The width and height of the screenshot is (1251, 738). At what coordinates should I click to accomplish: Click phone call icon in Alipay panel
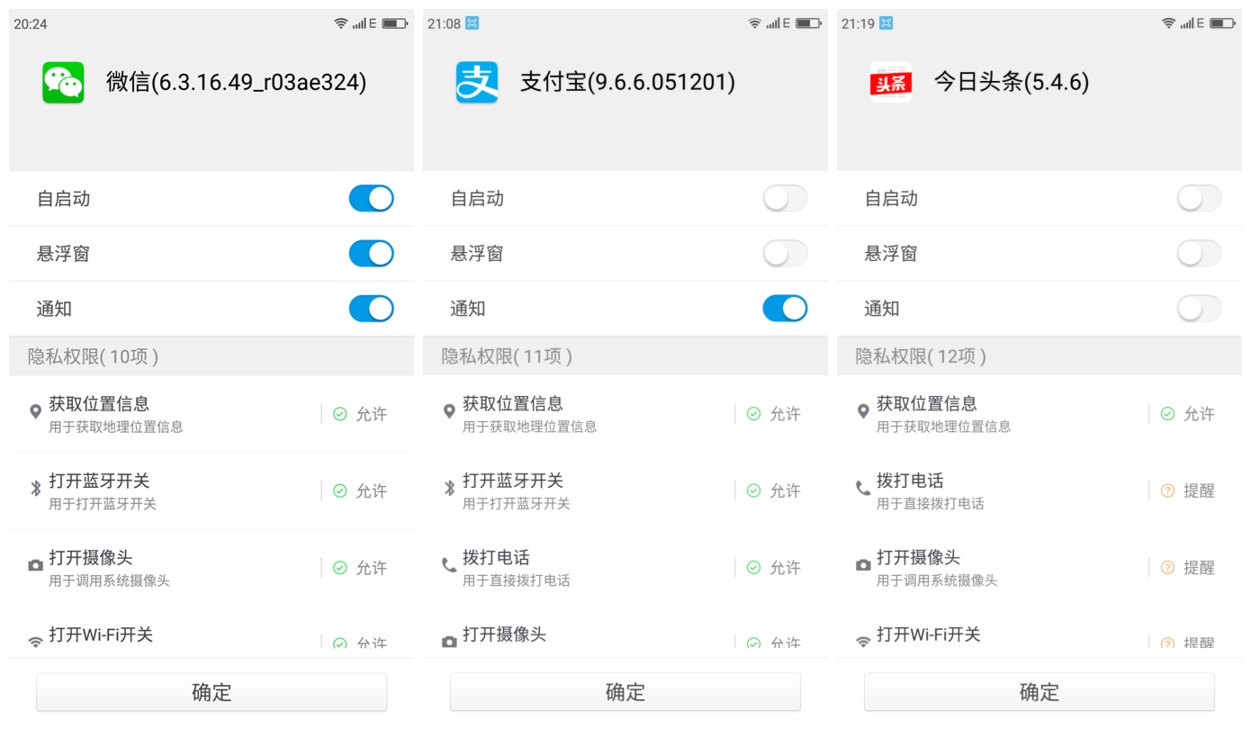[x=449, y=566]
